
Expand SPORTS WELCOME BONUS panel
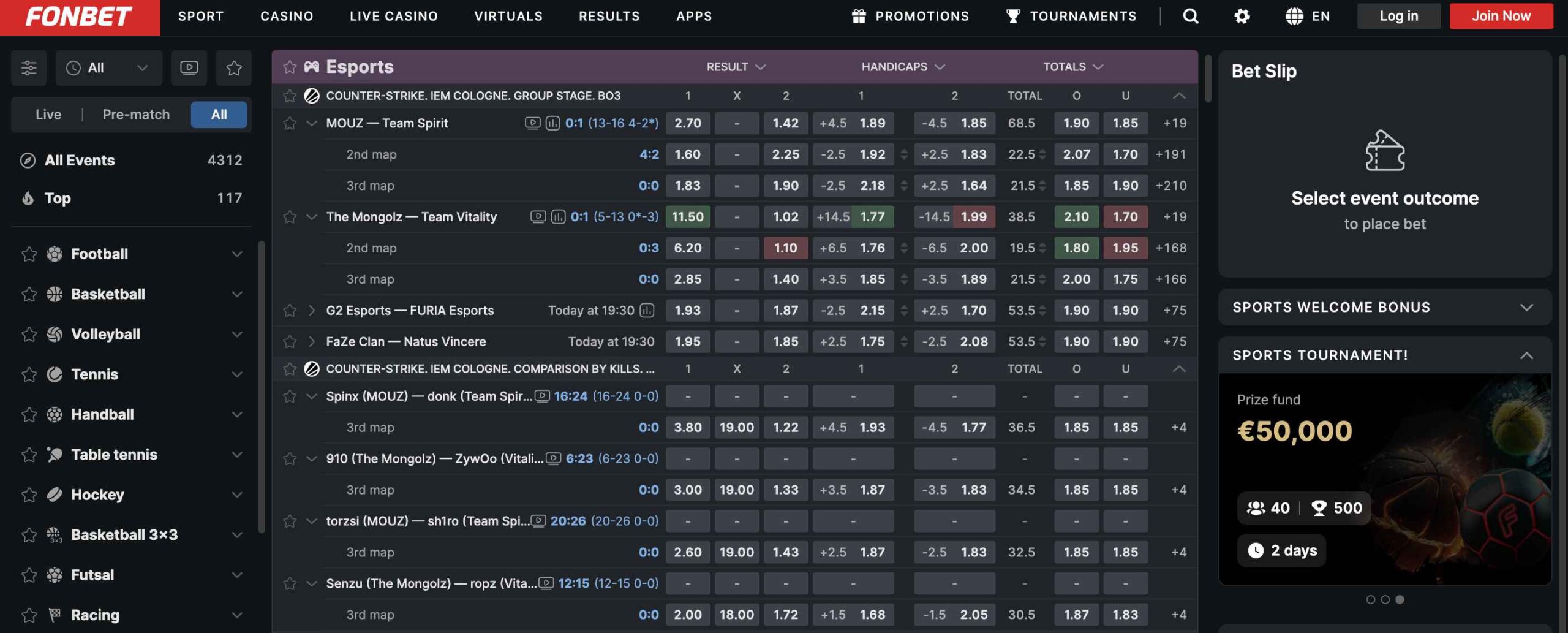(1385, 307)
